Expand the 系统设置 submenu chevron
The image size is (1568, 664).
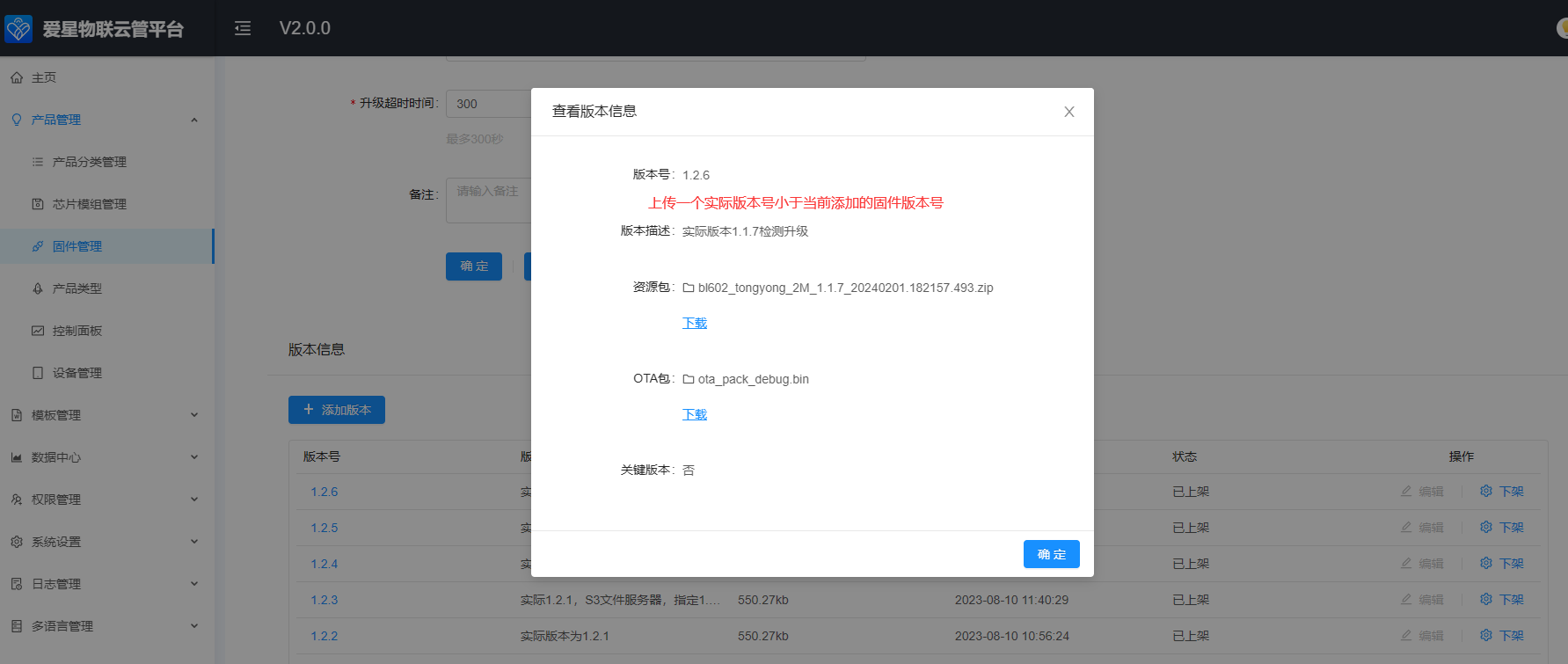pos(194,542)
